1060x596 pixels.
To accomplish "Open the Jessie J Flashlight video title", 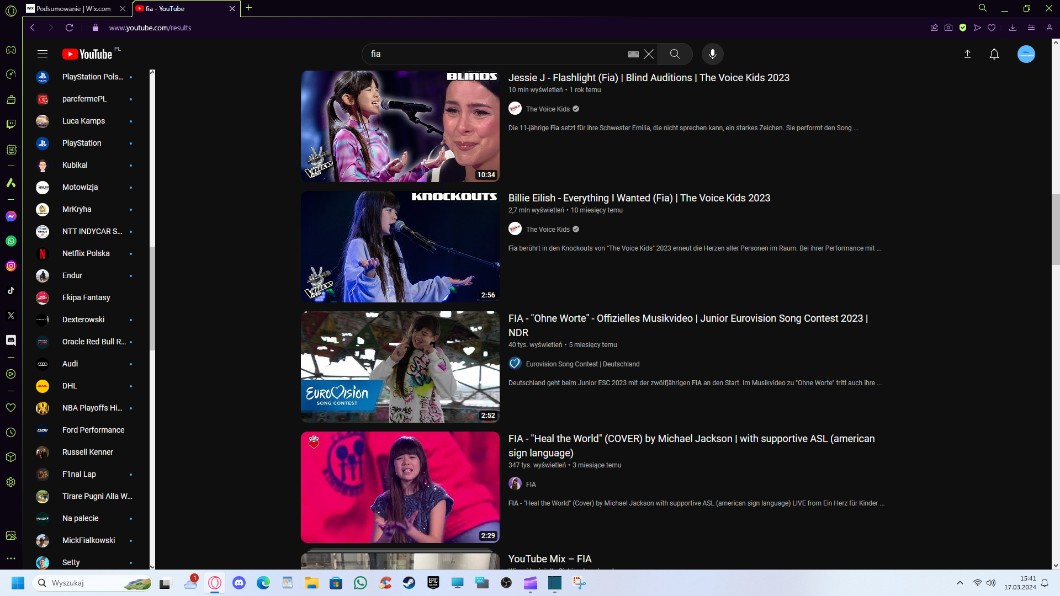I will point(648,77).
